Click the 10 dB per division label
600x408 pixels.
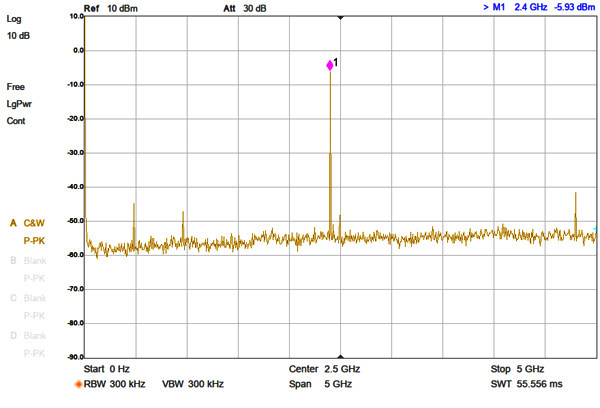point(18,36)
